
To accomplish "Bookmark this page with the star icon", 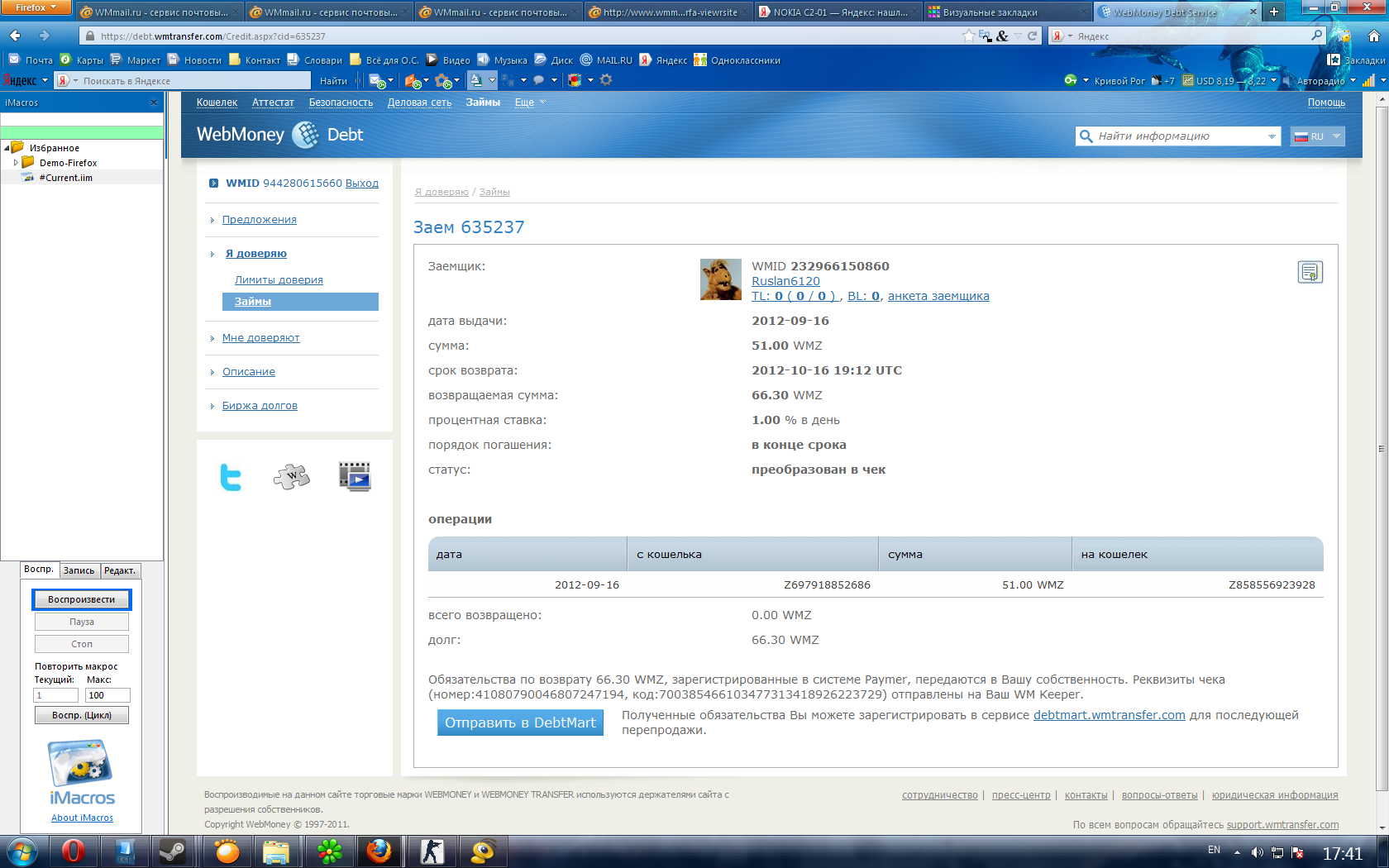I will (969, 36).
